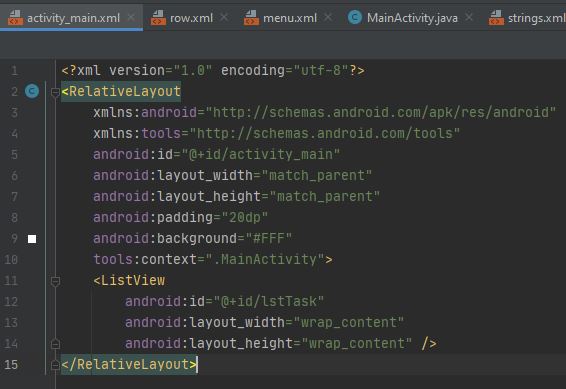Click the XML file icon on row.xml tab
The height and width of the screenshot is (389, 566).
click(x=158, y=18)
